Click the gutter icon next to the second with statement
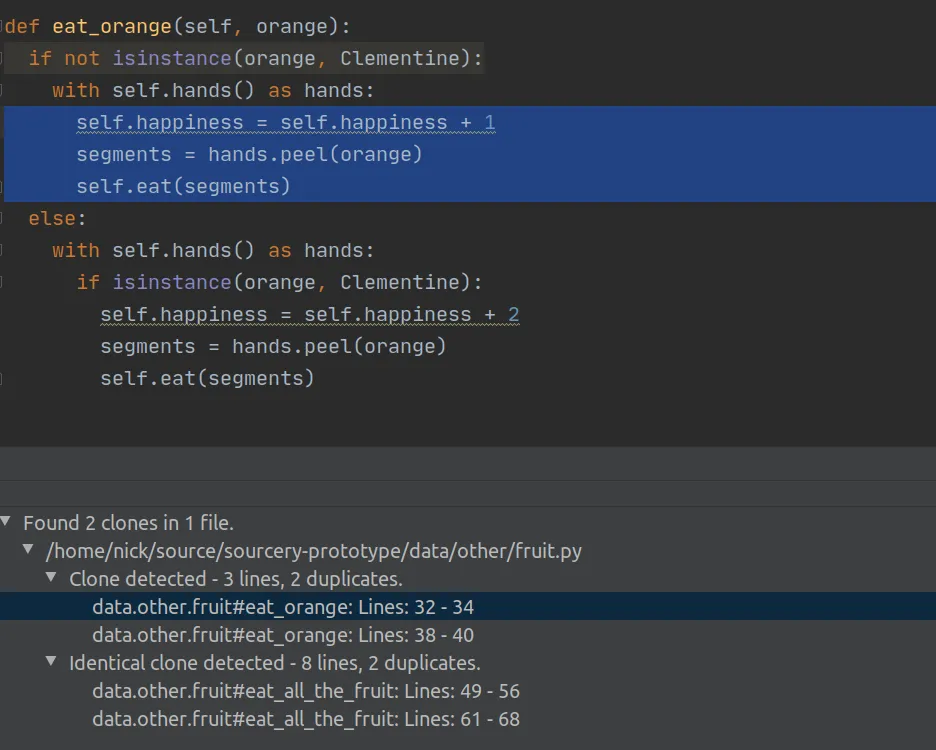936x750 pixels. tap(5, 250)
